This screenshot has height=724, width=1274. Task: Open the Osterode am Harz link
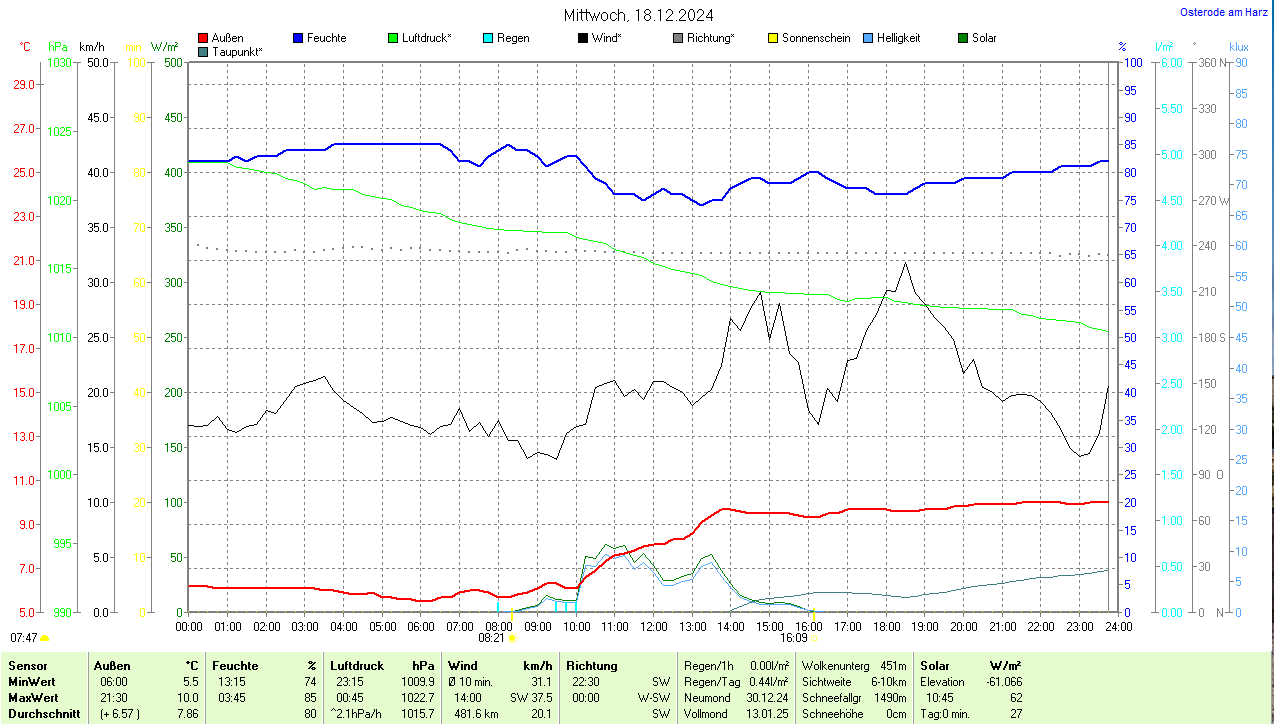[x=1223, y=12]
